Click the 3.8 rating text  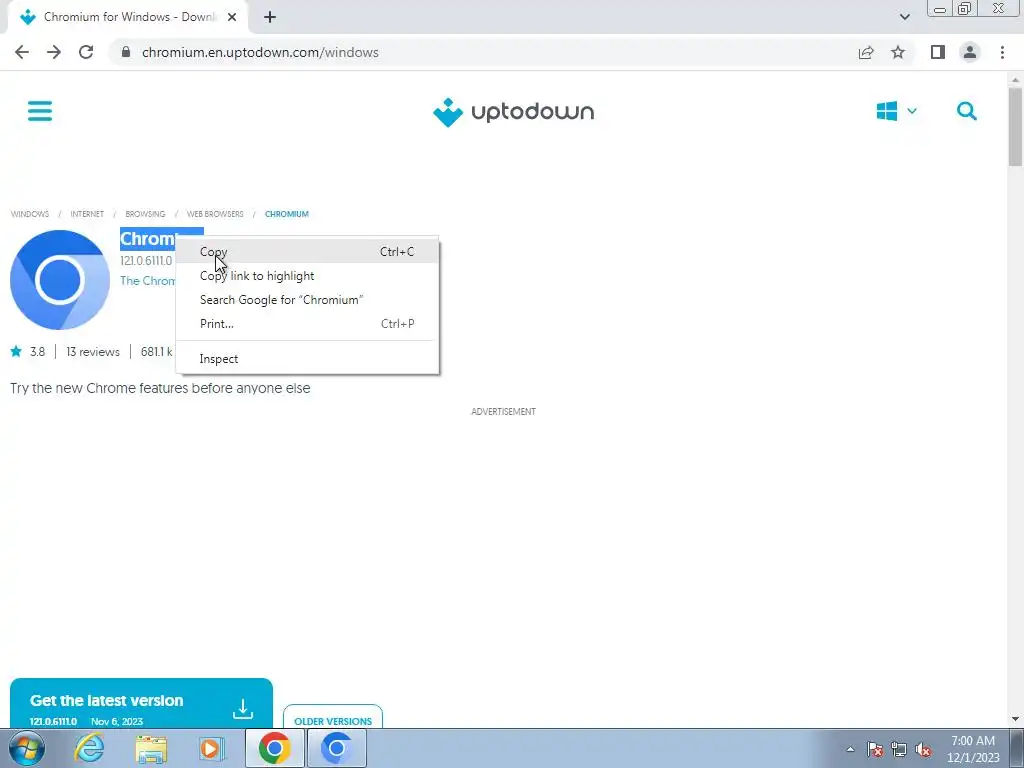(37, 351)
